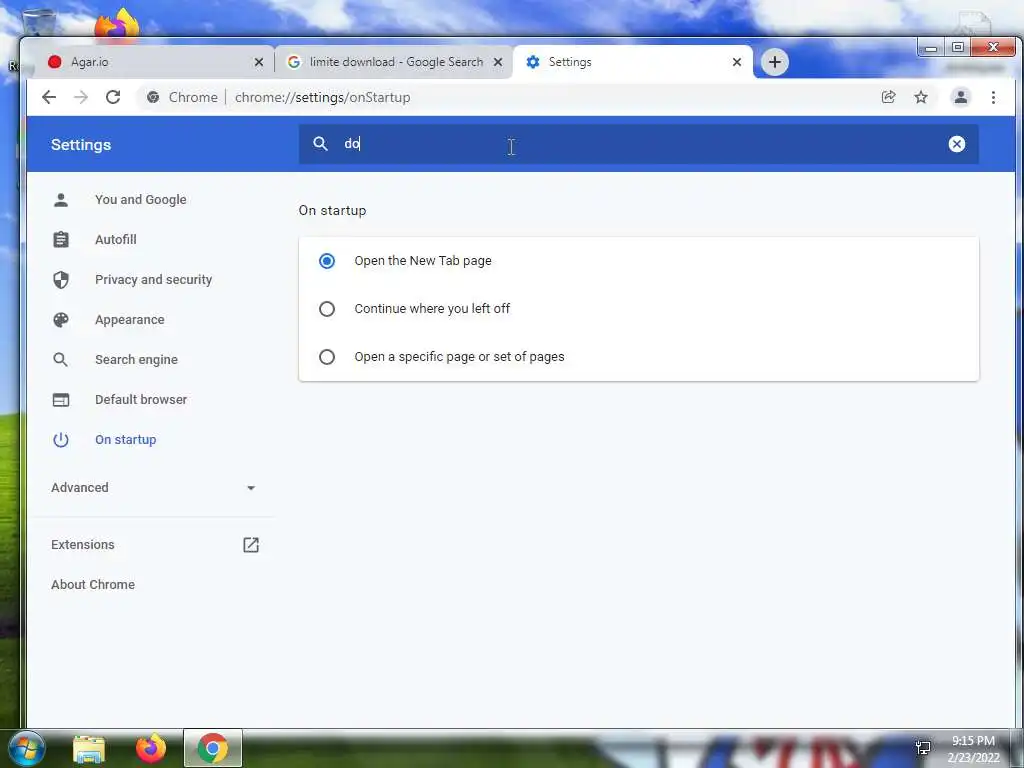Open the Chrome three-dot menu
1024x768 pixels.
point(993,97)
